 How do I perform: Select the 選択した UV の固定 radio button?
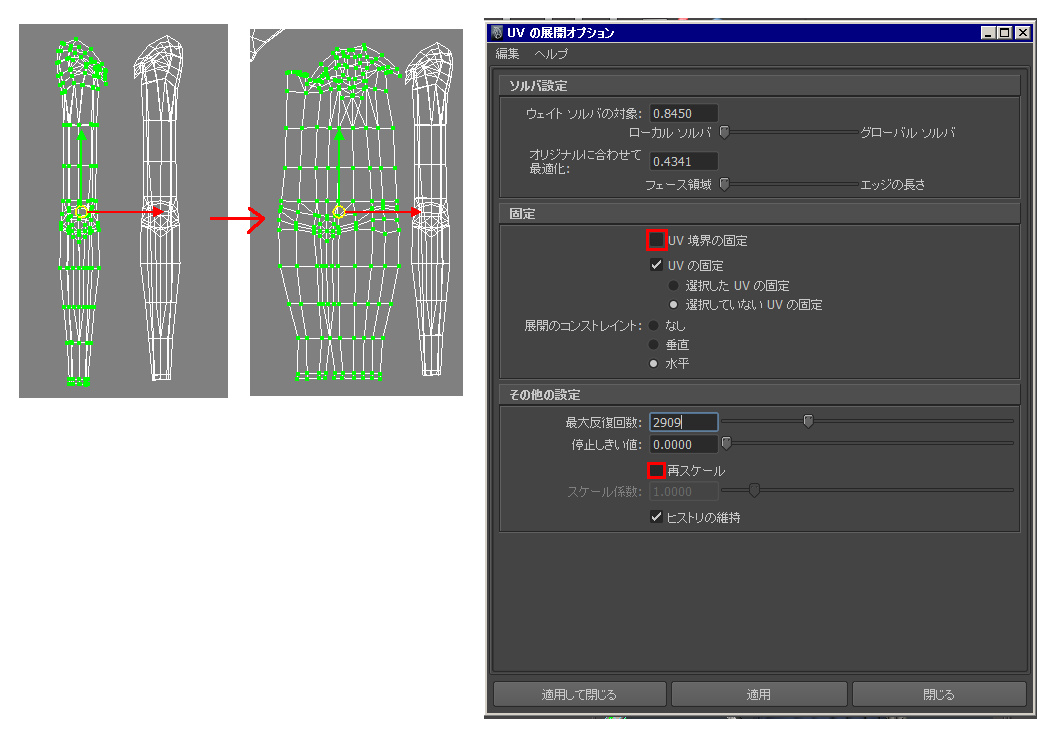(673, 286)
